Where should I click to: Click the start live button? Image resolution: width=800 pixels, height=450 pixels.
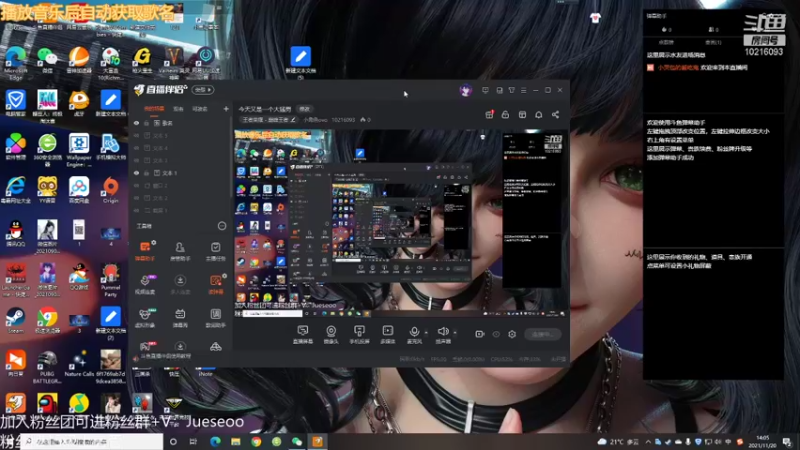[542, 334]
